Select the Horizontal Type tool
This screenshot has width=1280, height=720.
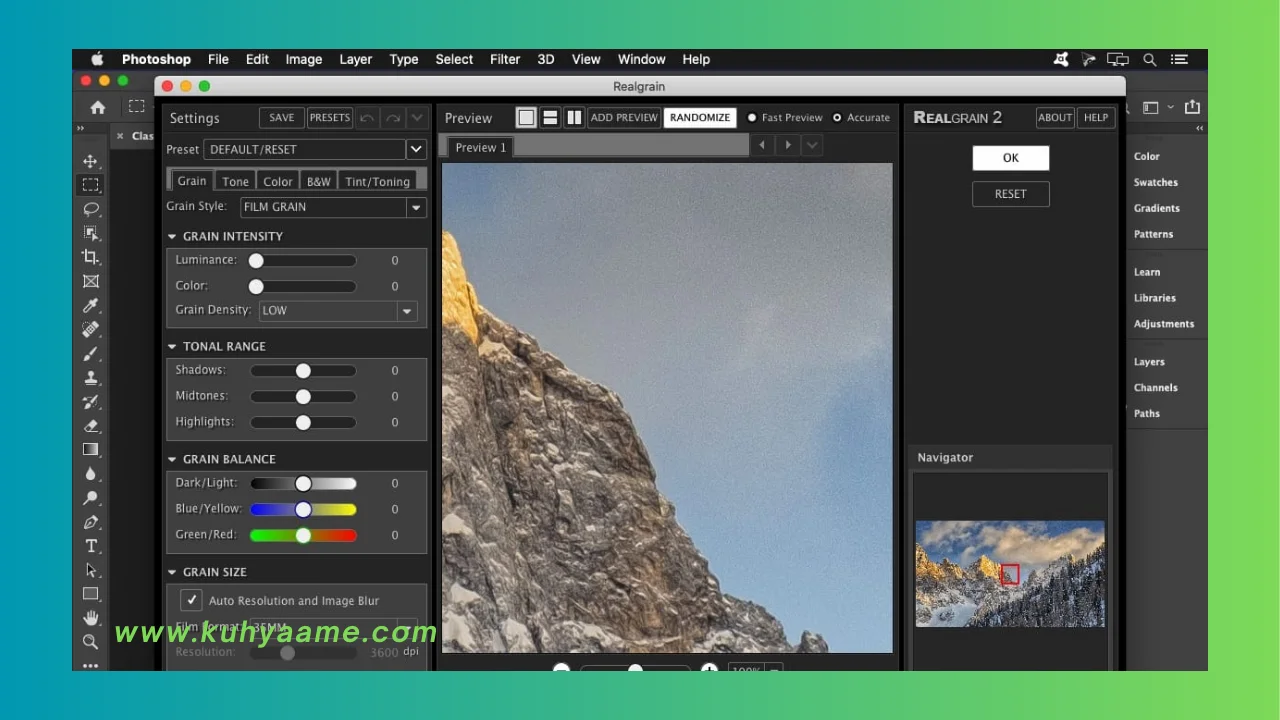(x=91, y=546)
